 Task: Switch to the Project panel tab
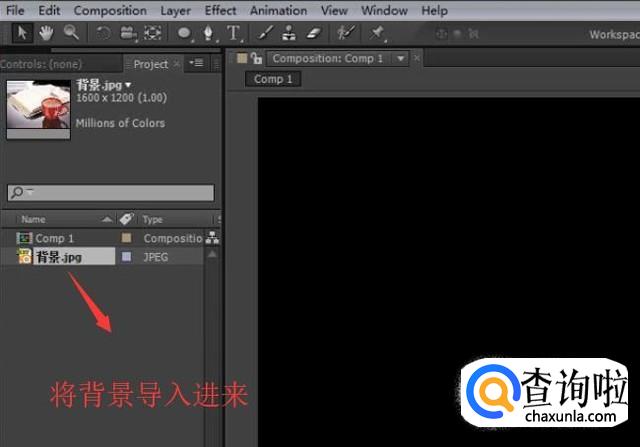(151, 64)
